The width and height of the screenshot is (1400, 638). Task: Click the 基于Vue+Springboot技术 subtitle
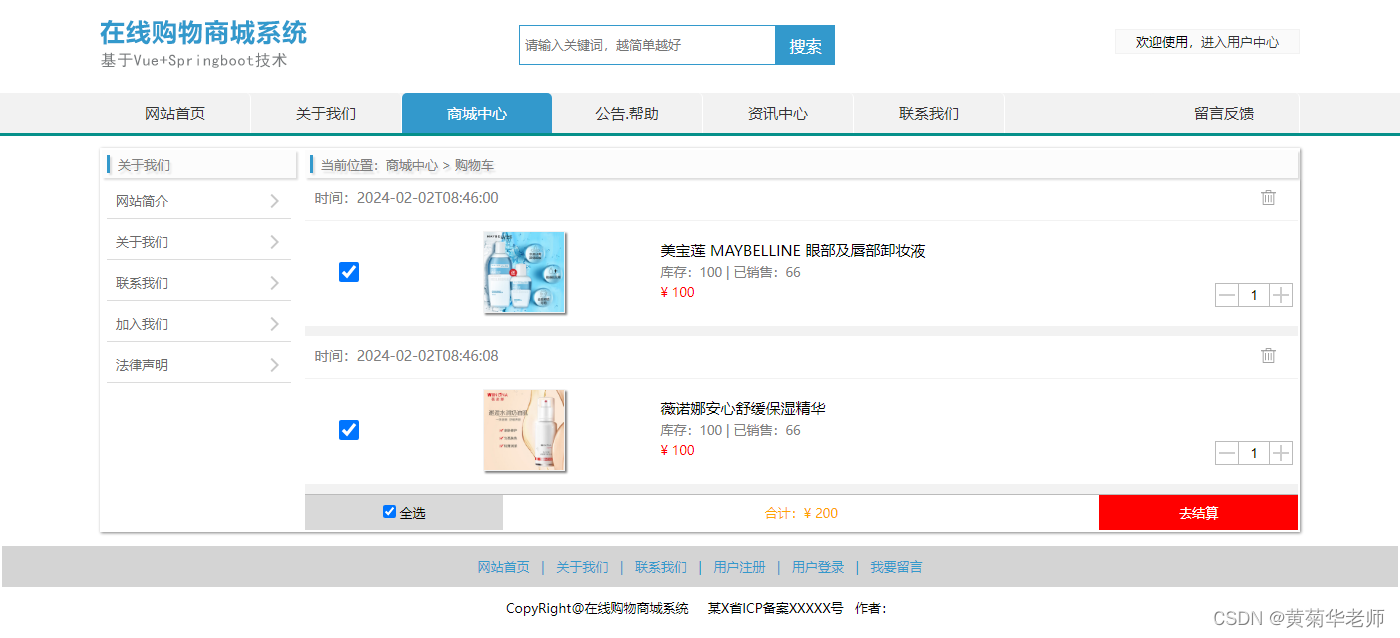(193, 60)
